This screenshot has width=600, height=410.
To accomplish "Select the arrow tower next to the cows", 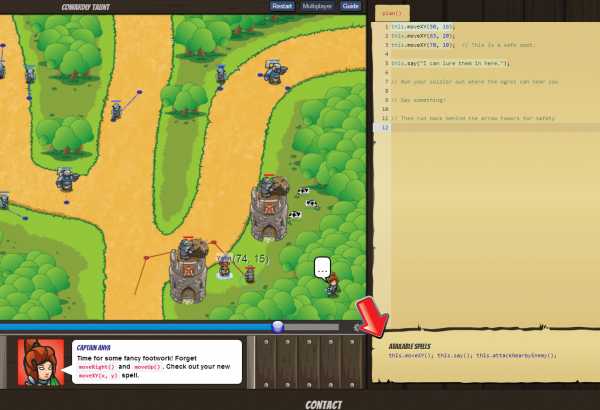I will (269, 209).
